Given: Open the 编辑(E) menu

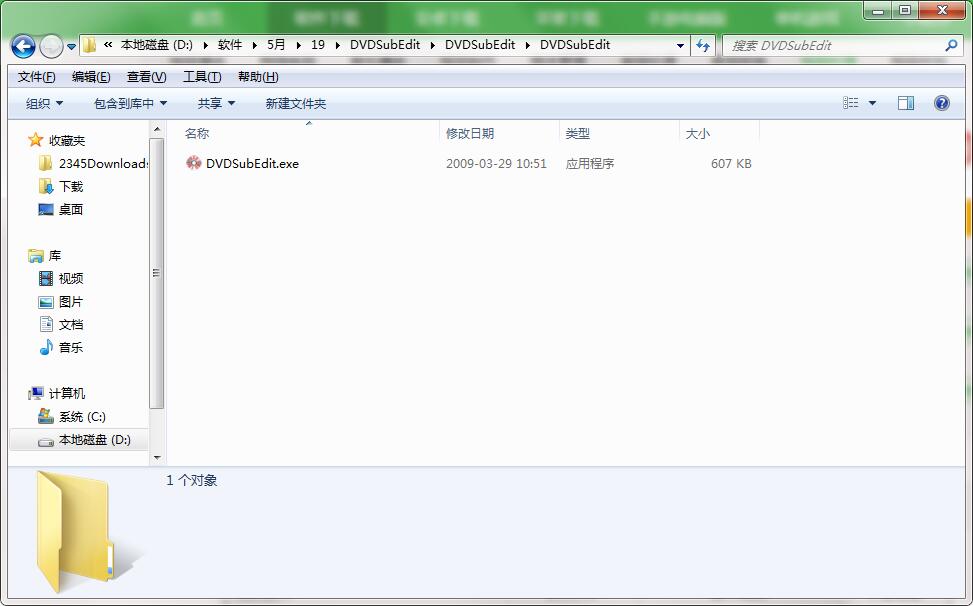Looking at the screenshot, I should coord(91,77).
